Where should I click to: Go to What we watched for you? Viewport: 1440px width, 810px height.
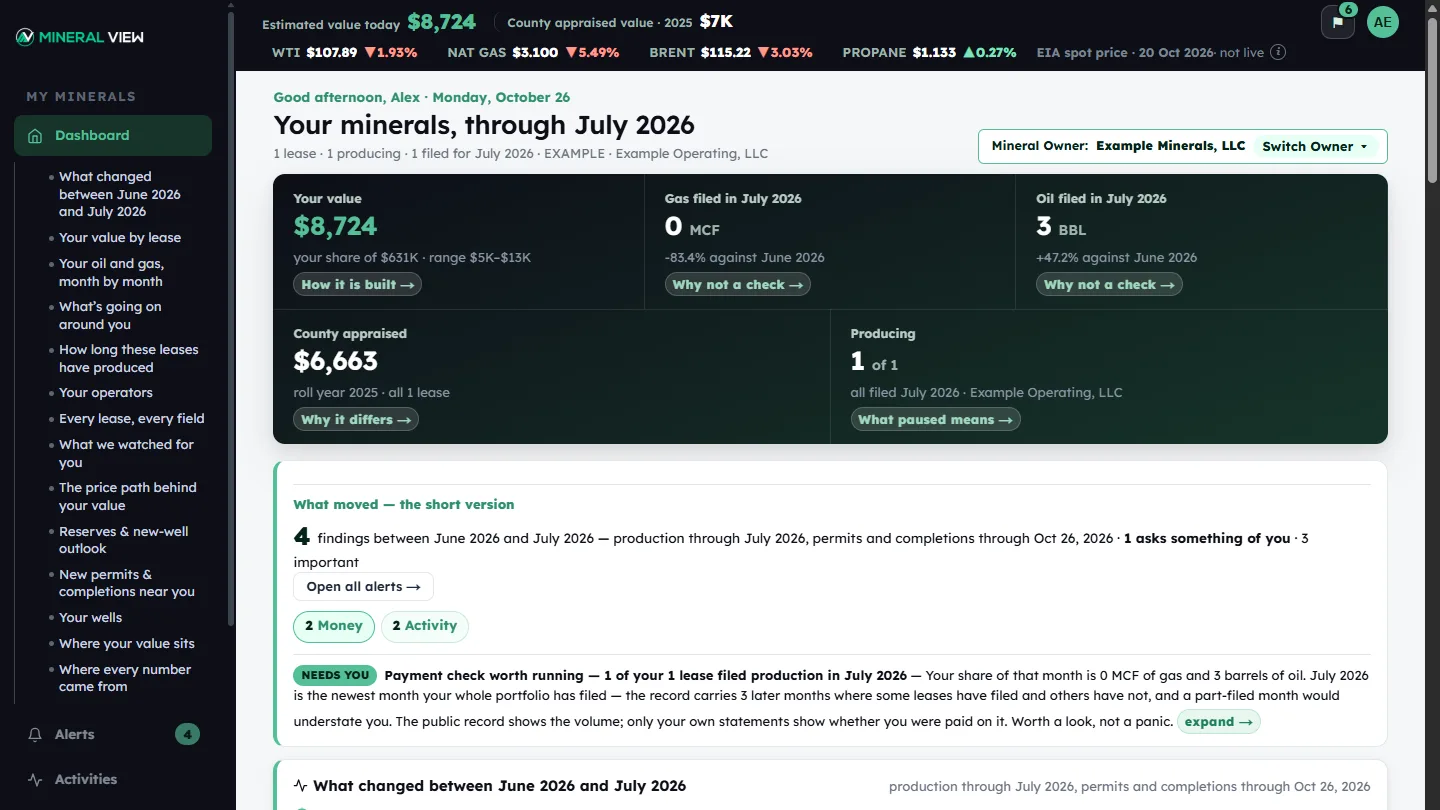tap(126, 454)
